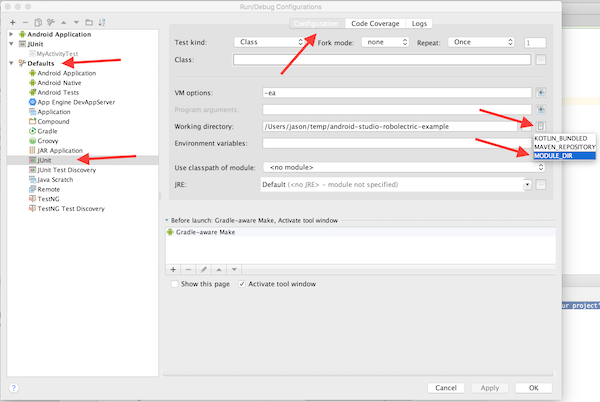The width and height of the screenshot is (600, 402).
Task: Open Test kind dropdown
Action: click(269, 42)
